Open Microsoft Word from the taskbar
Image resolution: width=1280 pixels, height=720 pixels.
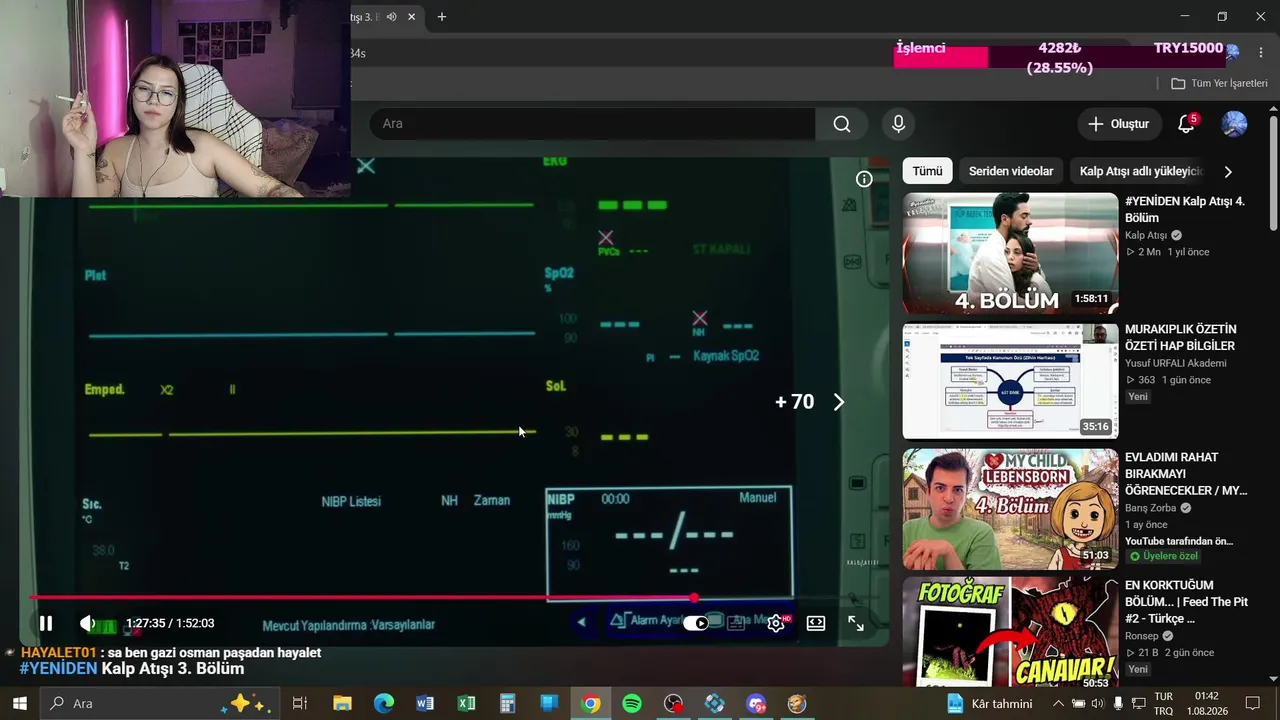point(425,703)
